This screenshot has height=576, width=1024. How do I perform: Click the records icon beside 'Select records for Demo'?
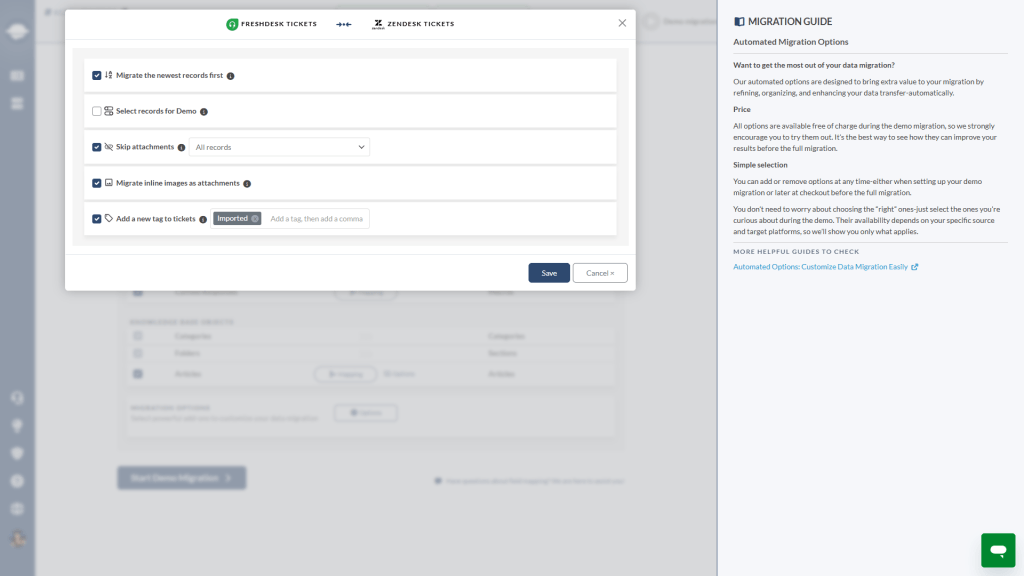pos(108,111)
